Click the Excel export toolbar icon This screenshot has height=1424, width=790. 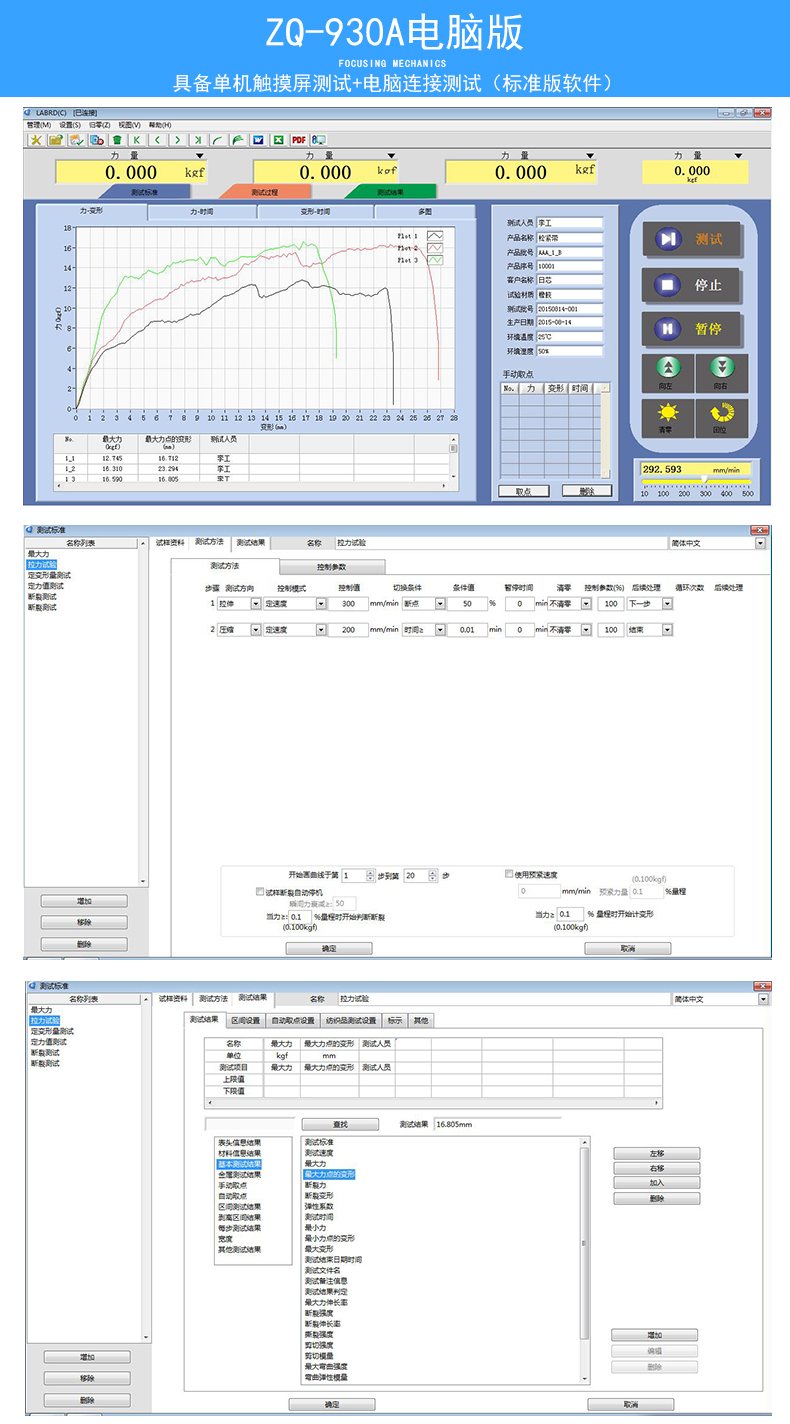coord(278,140)
